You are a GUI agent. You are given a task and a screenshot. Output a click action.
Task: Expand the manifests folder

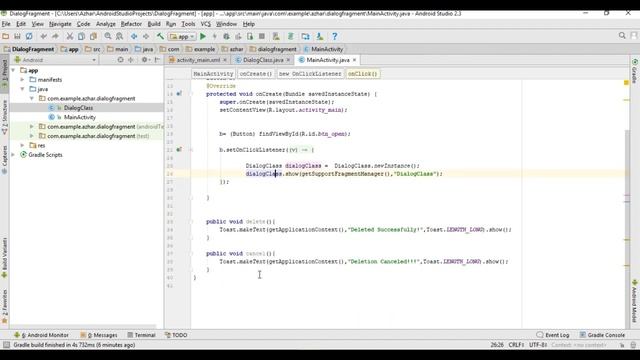click(22, 80)
